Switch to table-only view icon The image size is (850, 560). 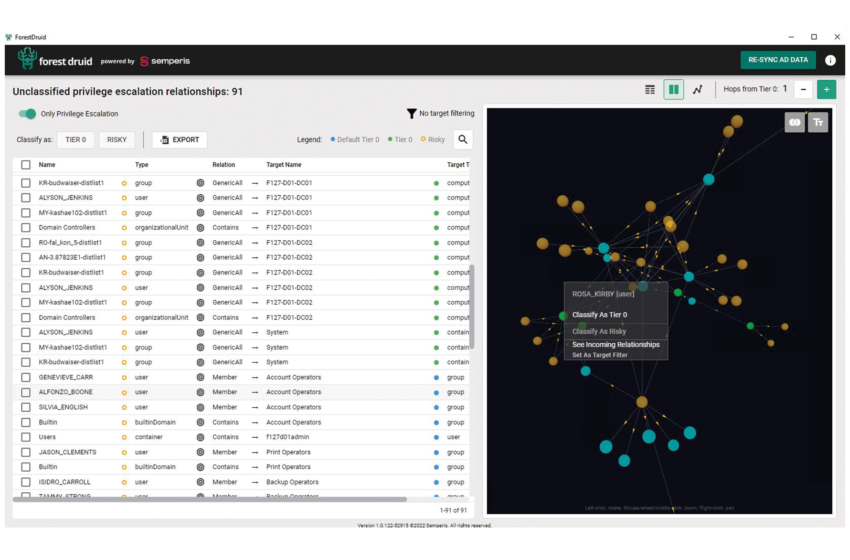pos(650,90)
